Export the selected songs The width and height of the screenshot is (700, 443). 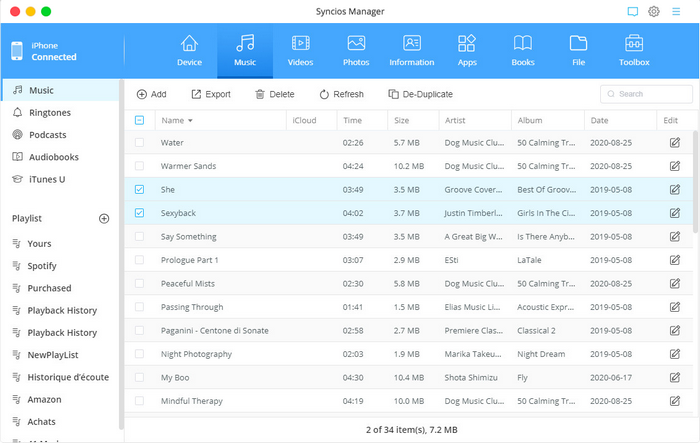(211, 94)
